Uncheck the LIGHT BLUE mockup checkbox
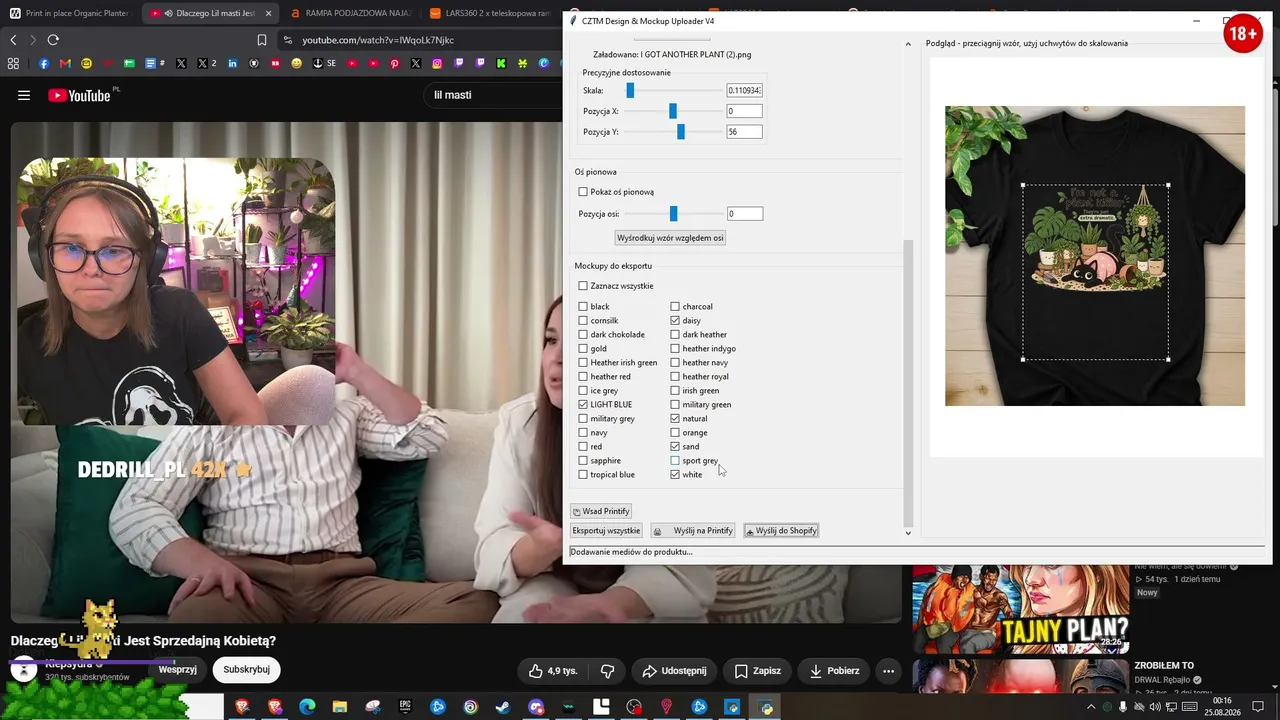The image size is (1280, 720). [x=583, y=405]
